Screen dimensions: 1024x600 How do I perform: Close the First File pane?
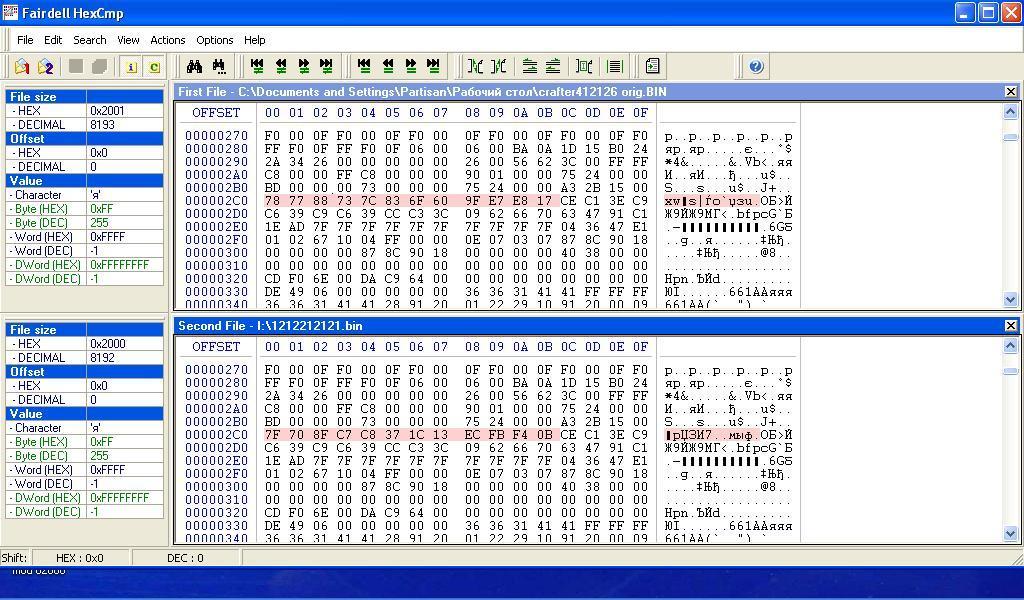click(x=1010, y=91)
